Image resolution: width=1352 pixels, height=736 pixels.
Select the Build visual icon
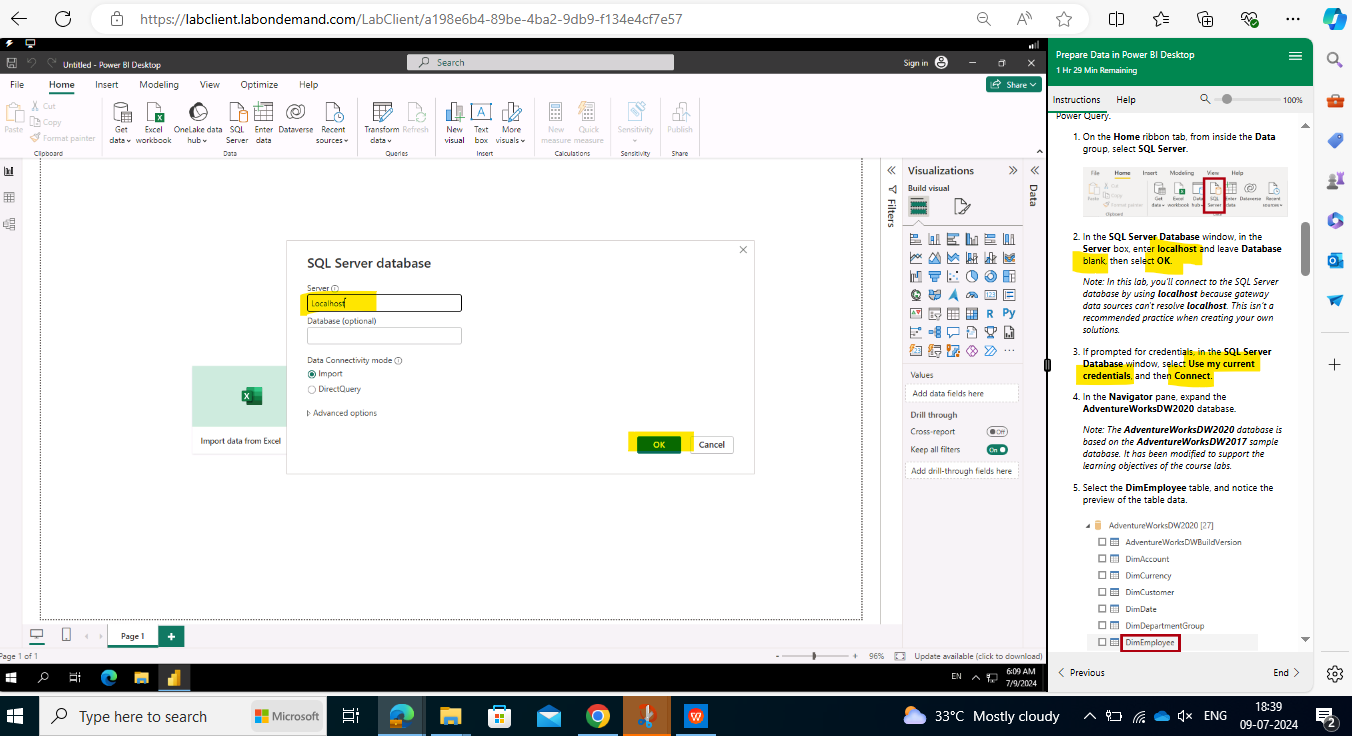point(918,206)
